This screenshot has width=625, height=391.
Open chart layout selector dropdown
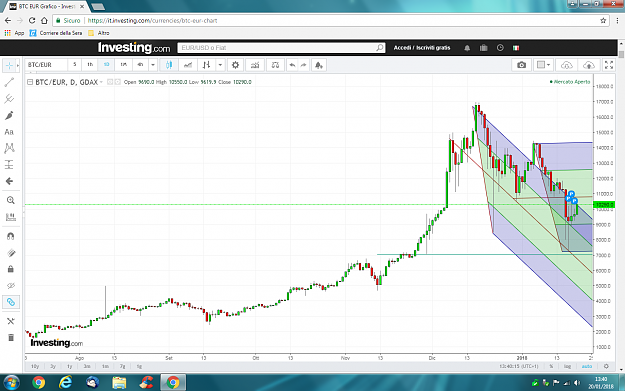point(544,65)
